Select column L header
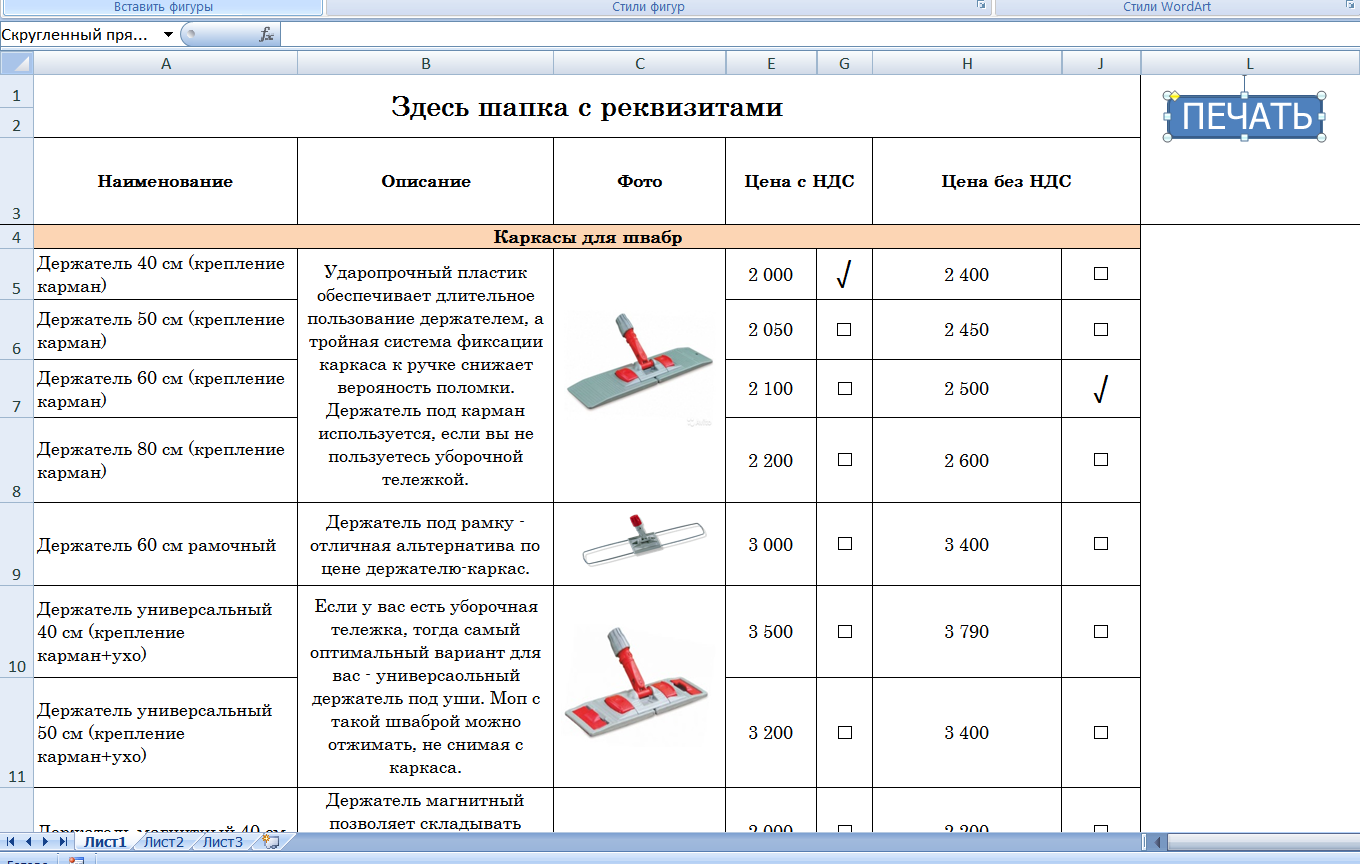The height and width of the screenshot is (864, 1360). pos(1250,64)
